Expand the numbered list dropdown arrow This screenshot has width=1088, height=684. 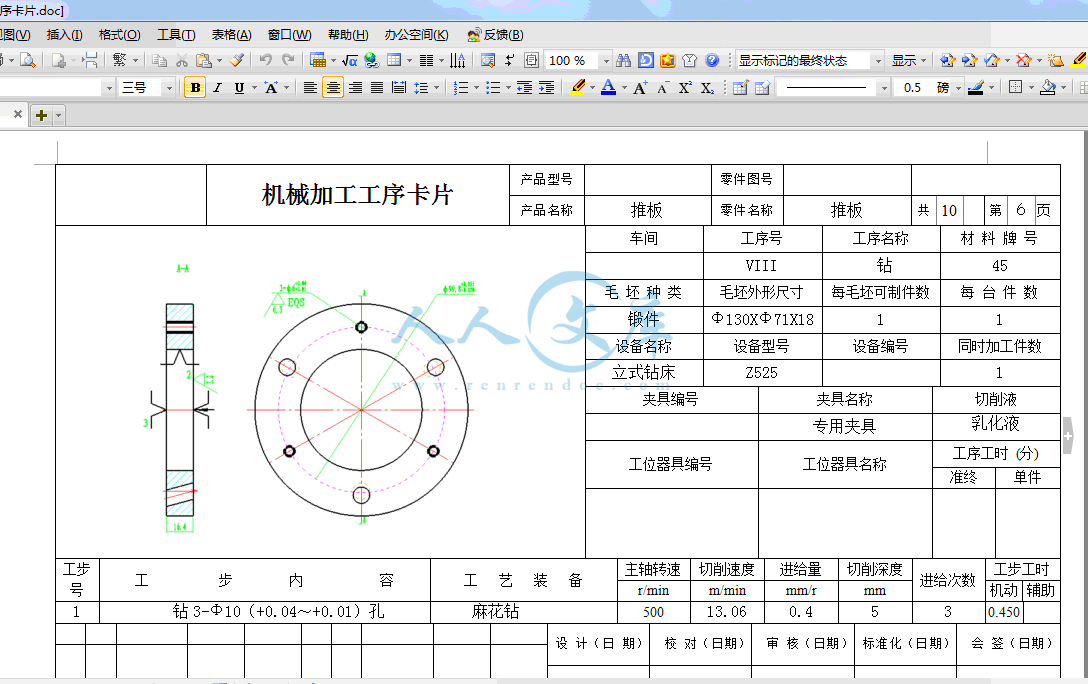(x=476, y=88)
